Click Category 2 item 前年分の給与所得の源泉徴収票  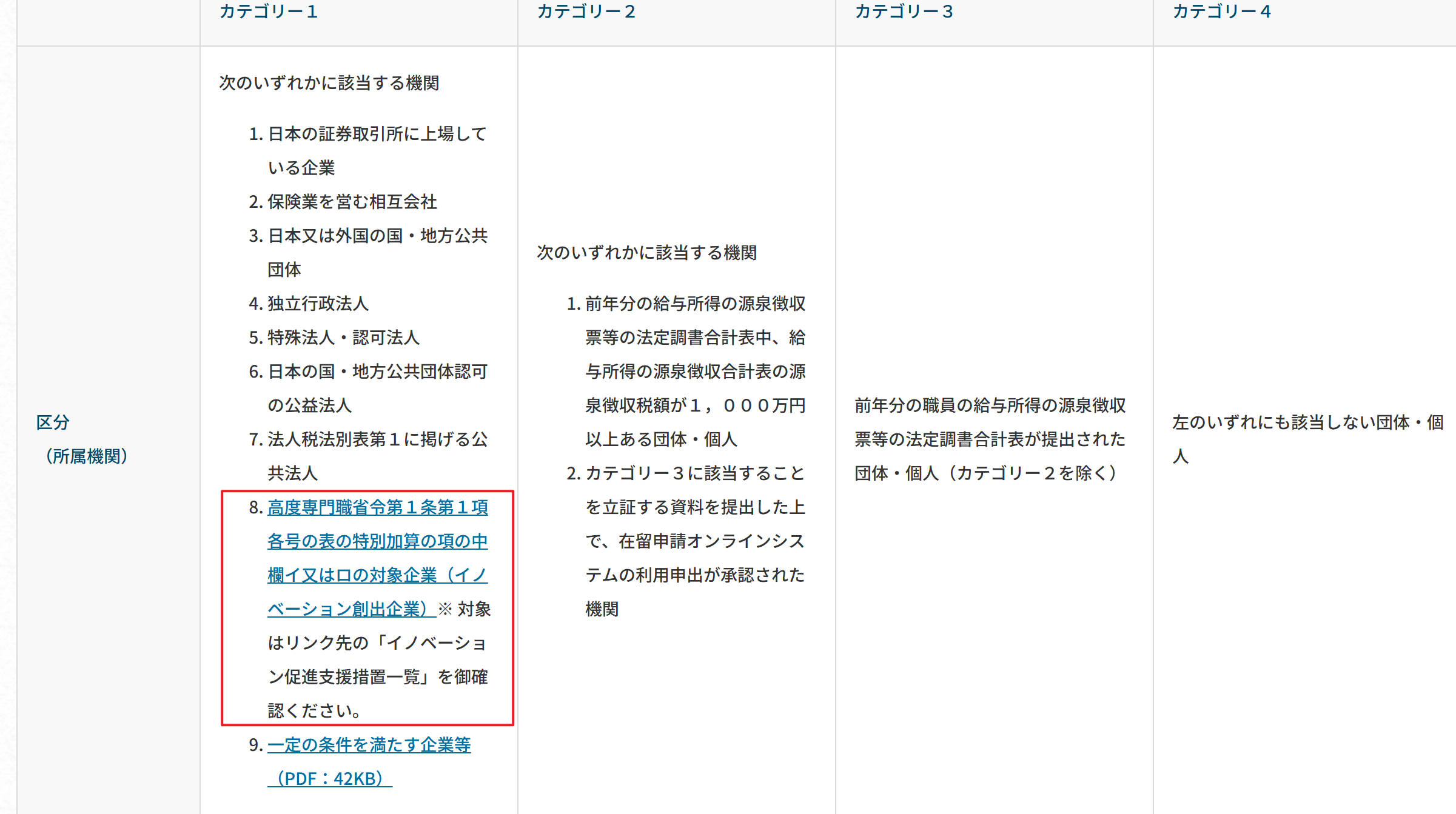coord(695,304)
